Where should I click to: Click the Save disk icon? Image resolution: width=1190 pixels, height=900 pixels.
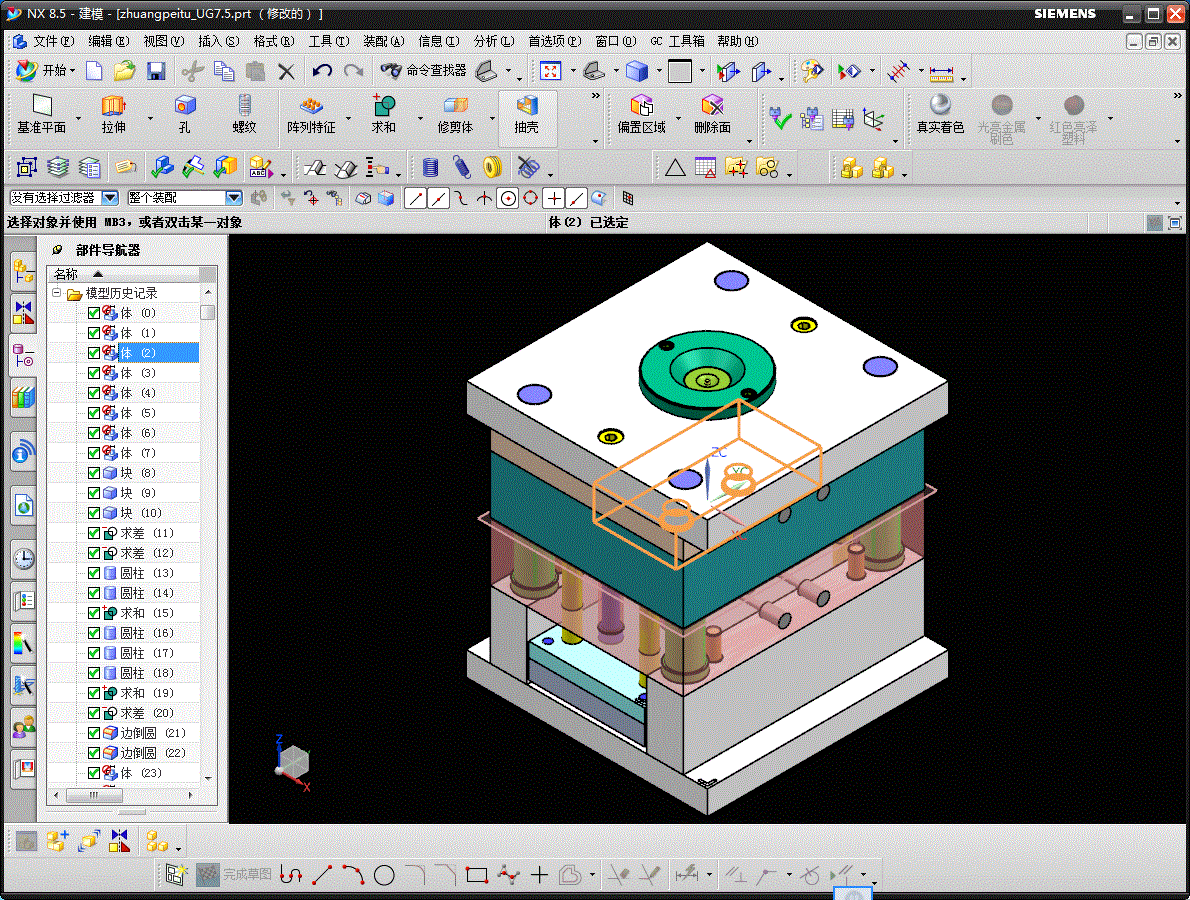156,71
